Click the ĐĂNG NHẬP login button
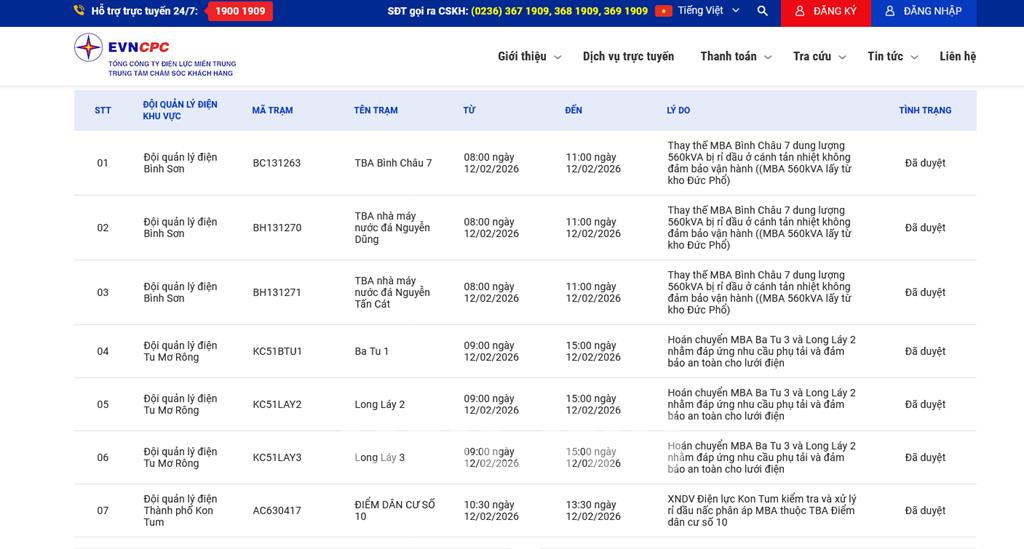The height and width of the screenshot is (549, 1024). click(x=923, y=11)
